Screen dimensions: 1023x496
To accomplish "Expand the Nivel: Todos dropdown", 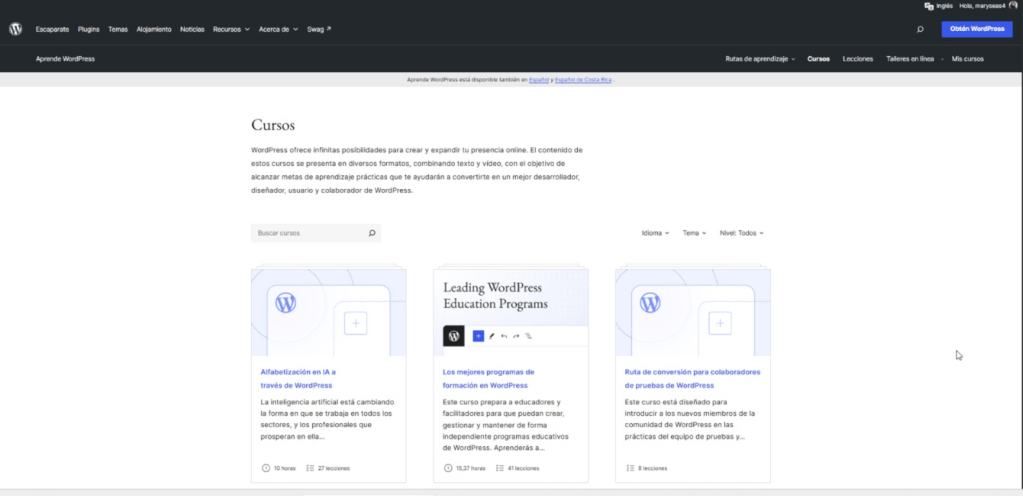I will point(741,233).
